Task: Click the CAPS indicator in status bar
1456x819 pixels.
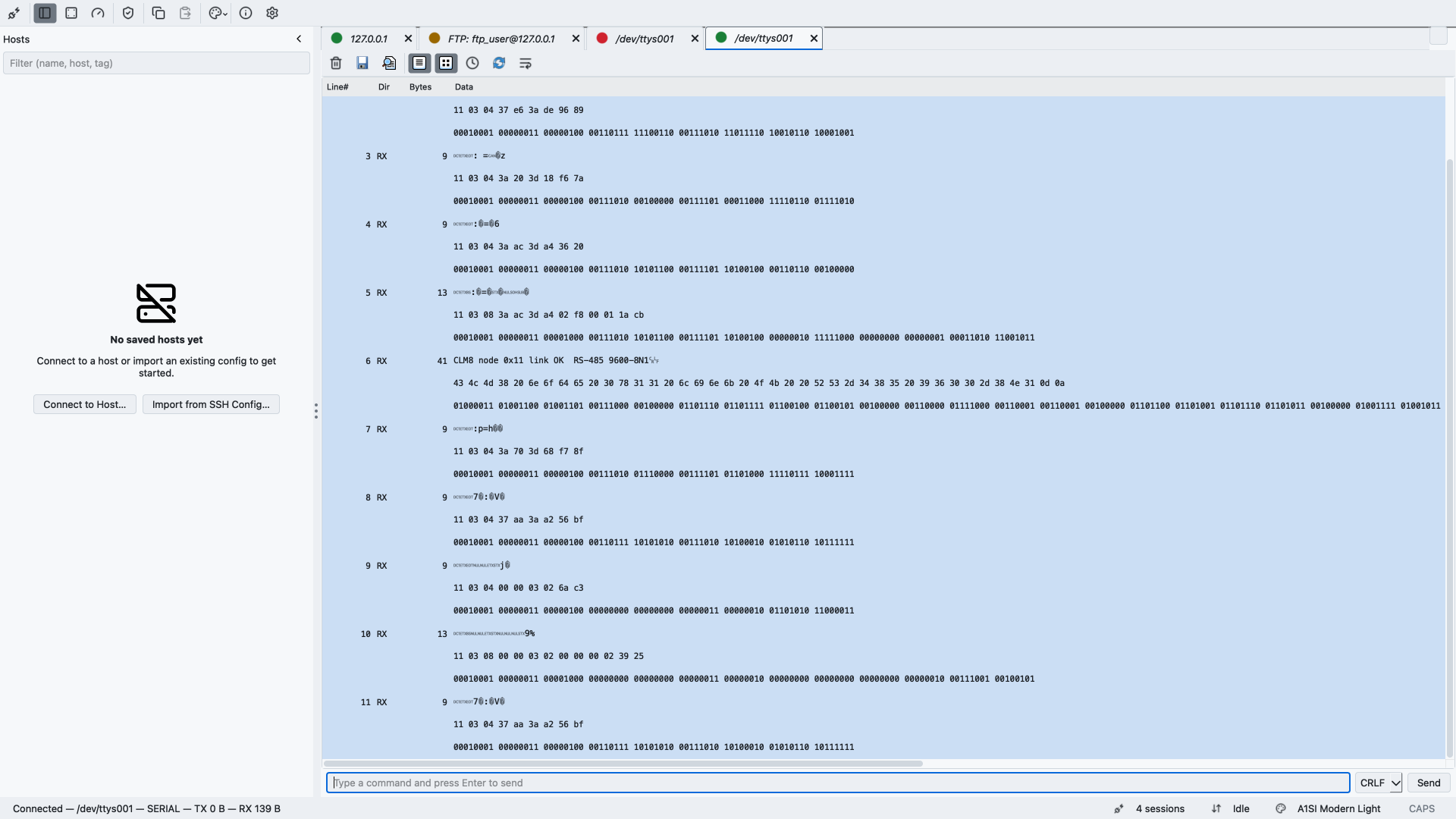Action: (x=1421, y=808)
